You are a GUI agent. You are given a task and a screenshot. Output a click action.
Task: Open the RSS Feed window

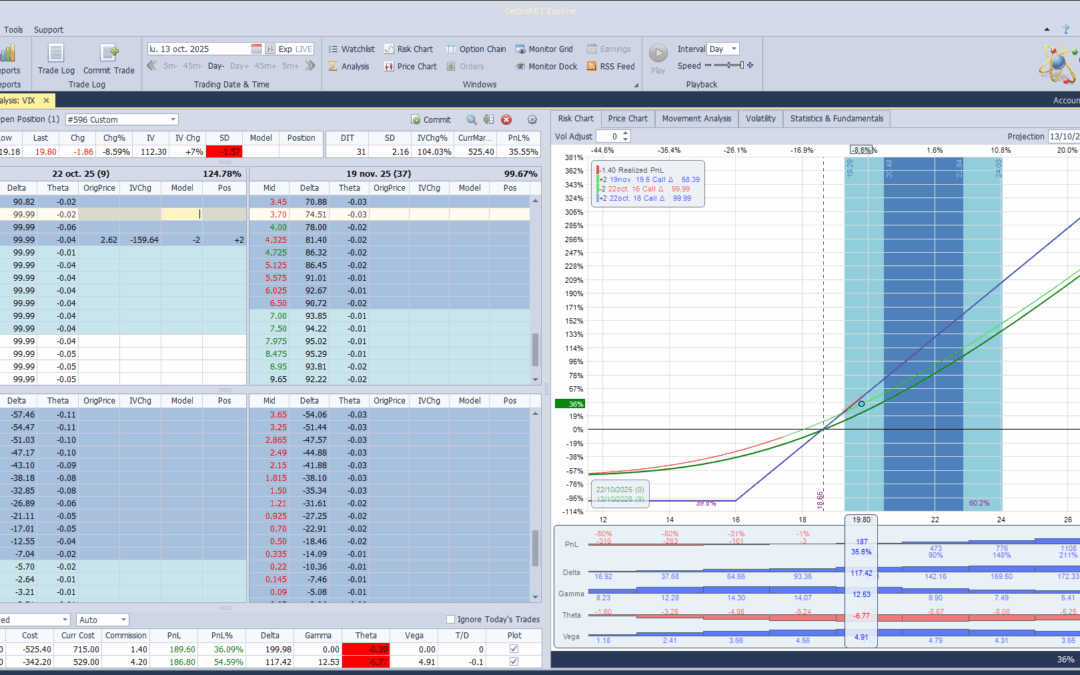[611, 66]
